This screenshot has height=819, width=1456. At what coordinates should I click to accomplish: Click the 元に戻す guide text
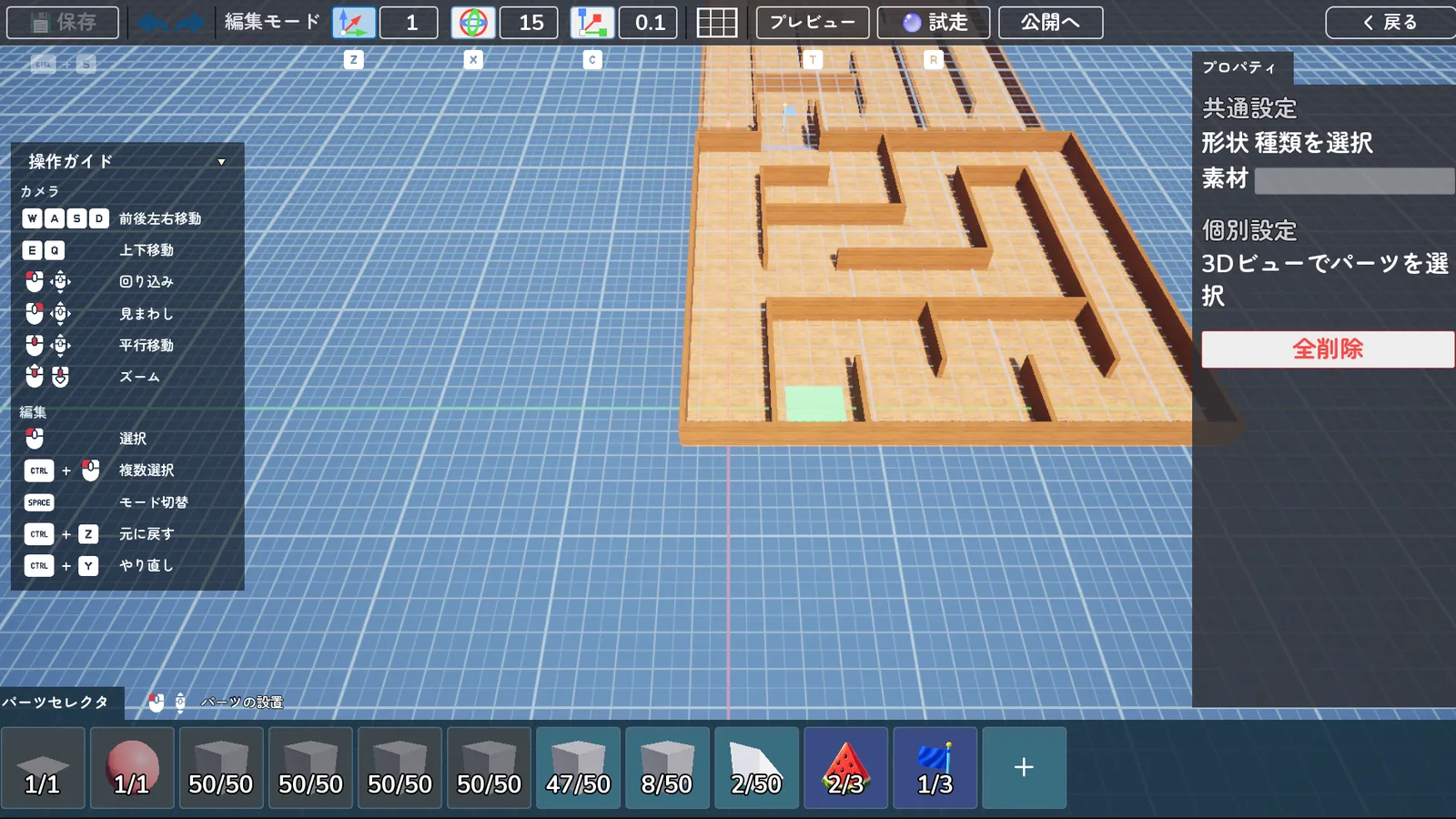(x=147, y=534)
